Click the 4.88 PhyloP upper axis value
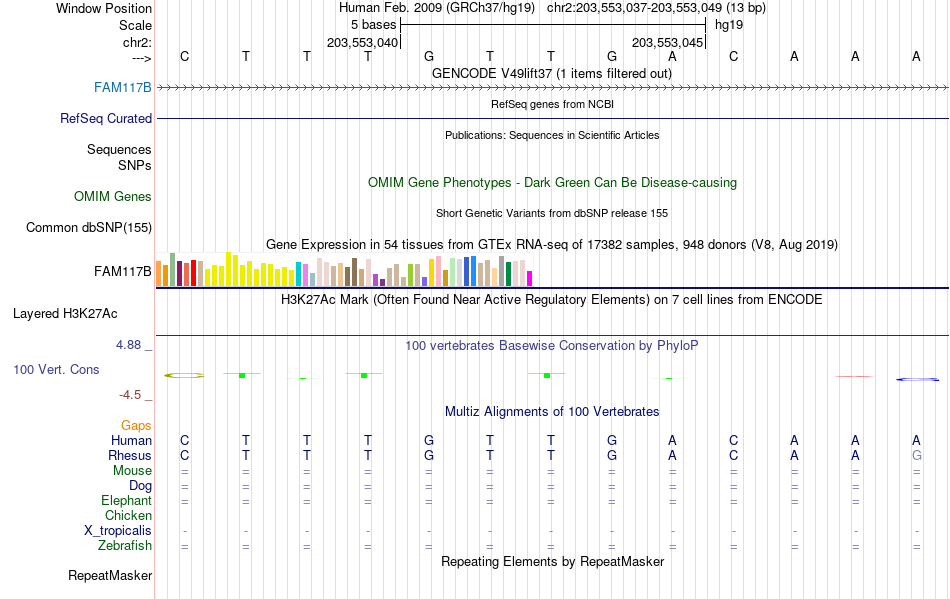Viewport: 950px width, 599px height. [x=128, y=345]
